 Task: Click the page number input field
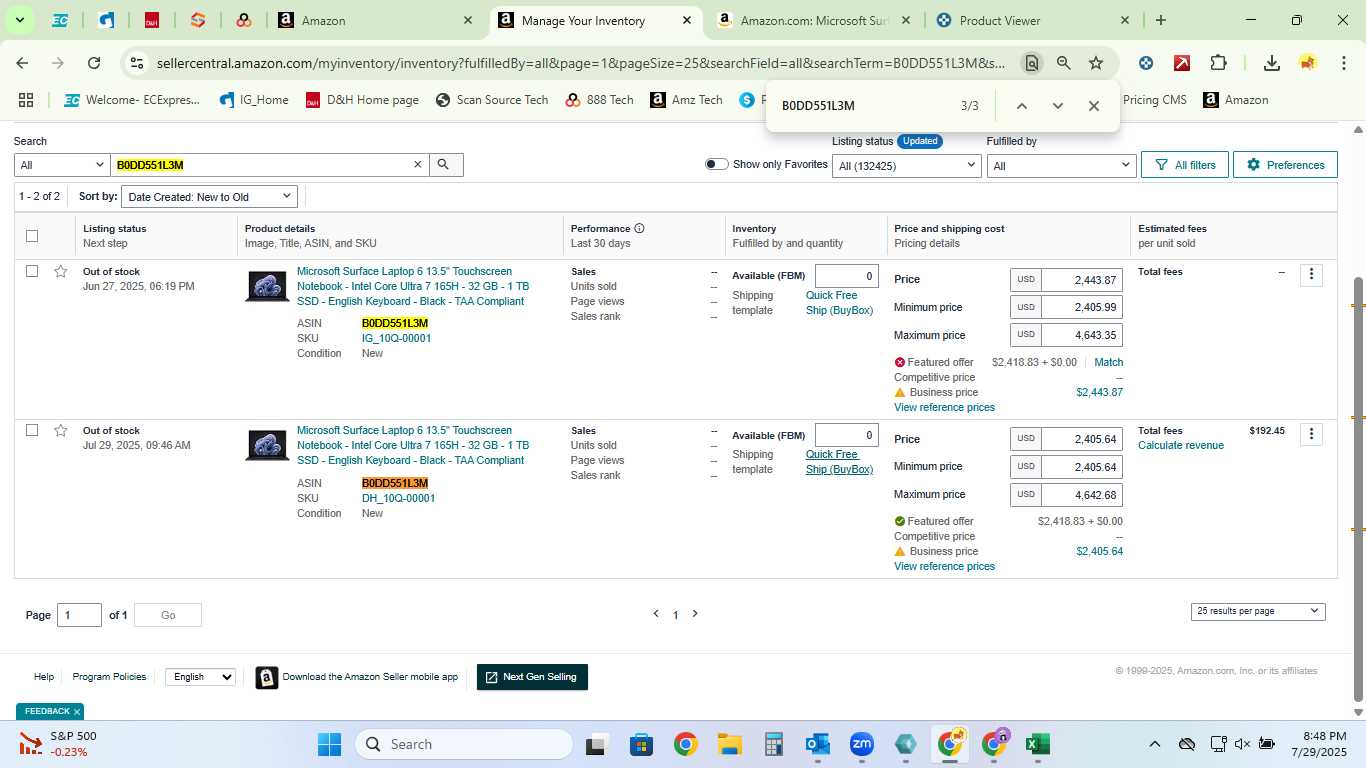79,615
